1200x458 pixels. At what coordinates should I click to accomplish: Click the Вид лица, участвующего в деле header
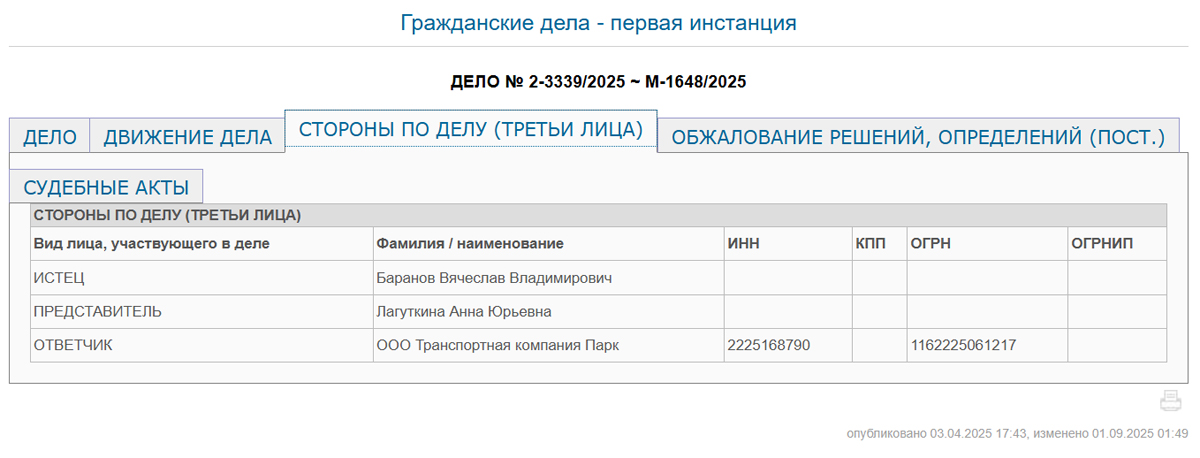coord(152,243)
